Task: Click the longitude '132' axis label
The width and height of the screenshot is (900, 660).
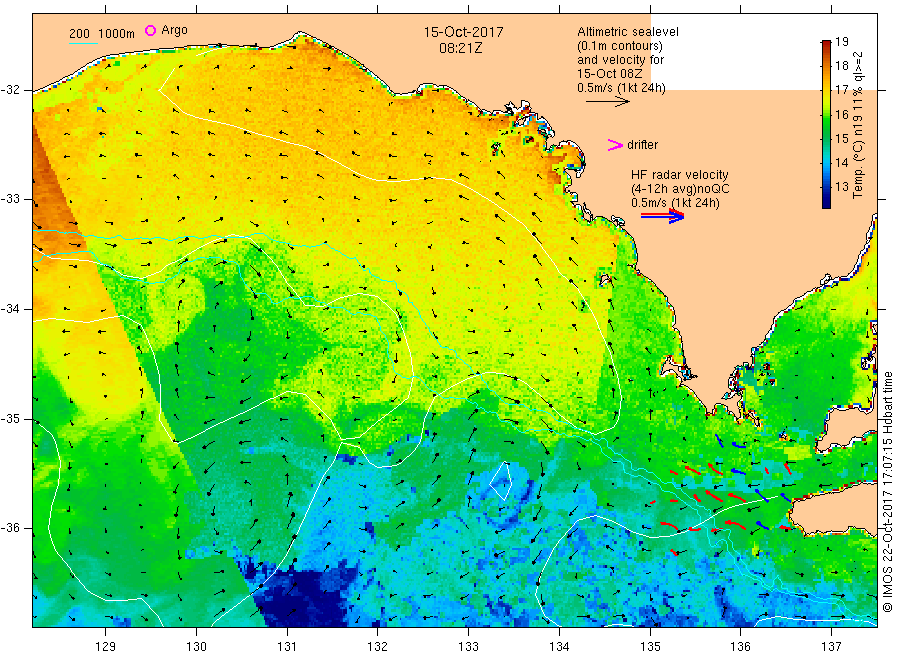Action: click(378, 647)
